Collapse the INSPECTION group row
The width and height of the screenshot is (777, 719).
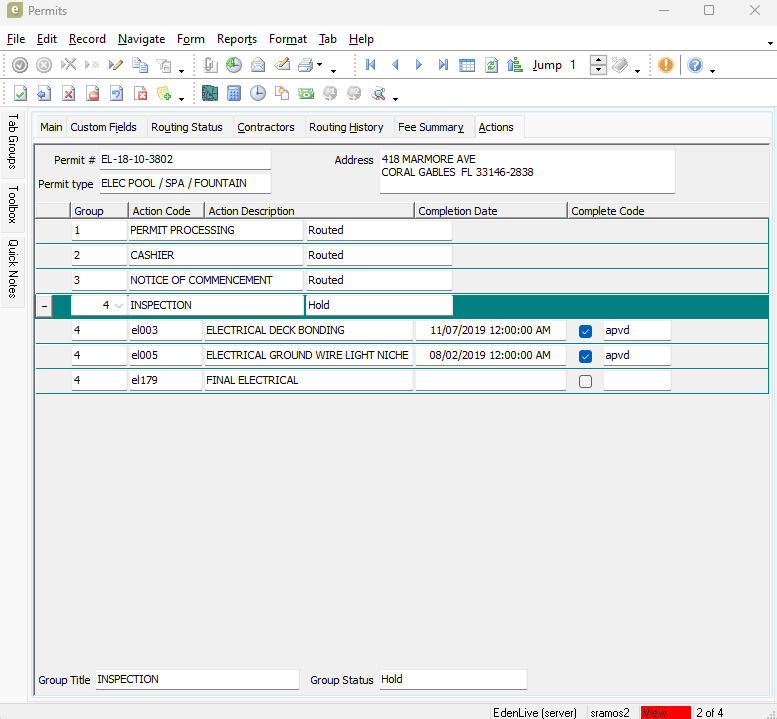(x=44, y=306)
